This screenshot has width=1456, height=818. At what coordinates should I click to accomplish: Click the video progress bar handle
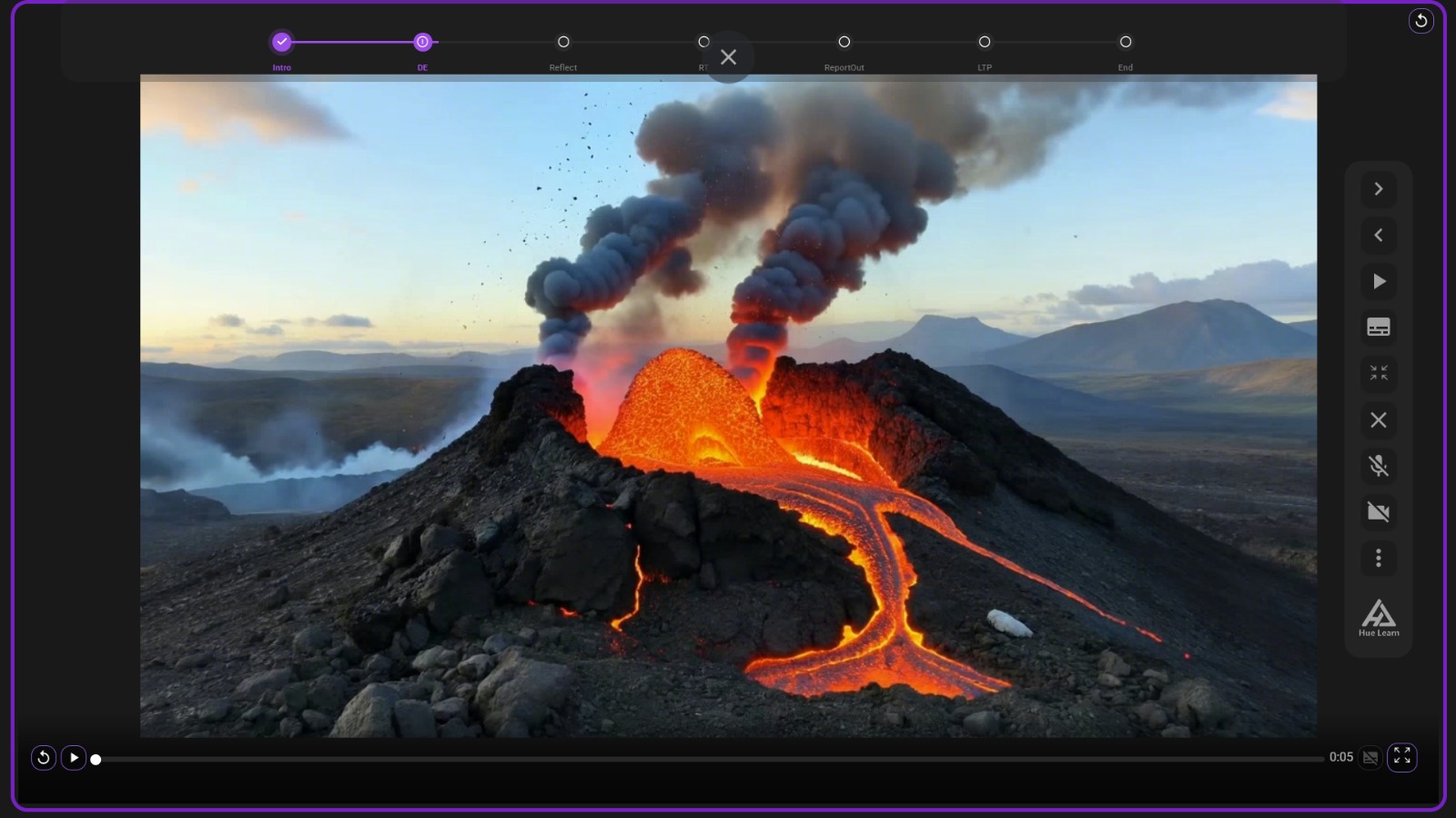coord(96,759)
